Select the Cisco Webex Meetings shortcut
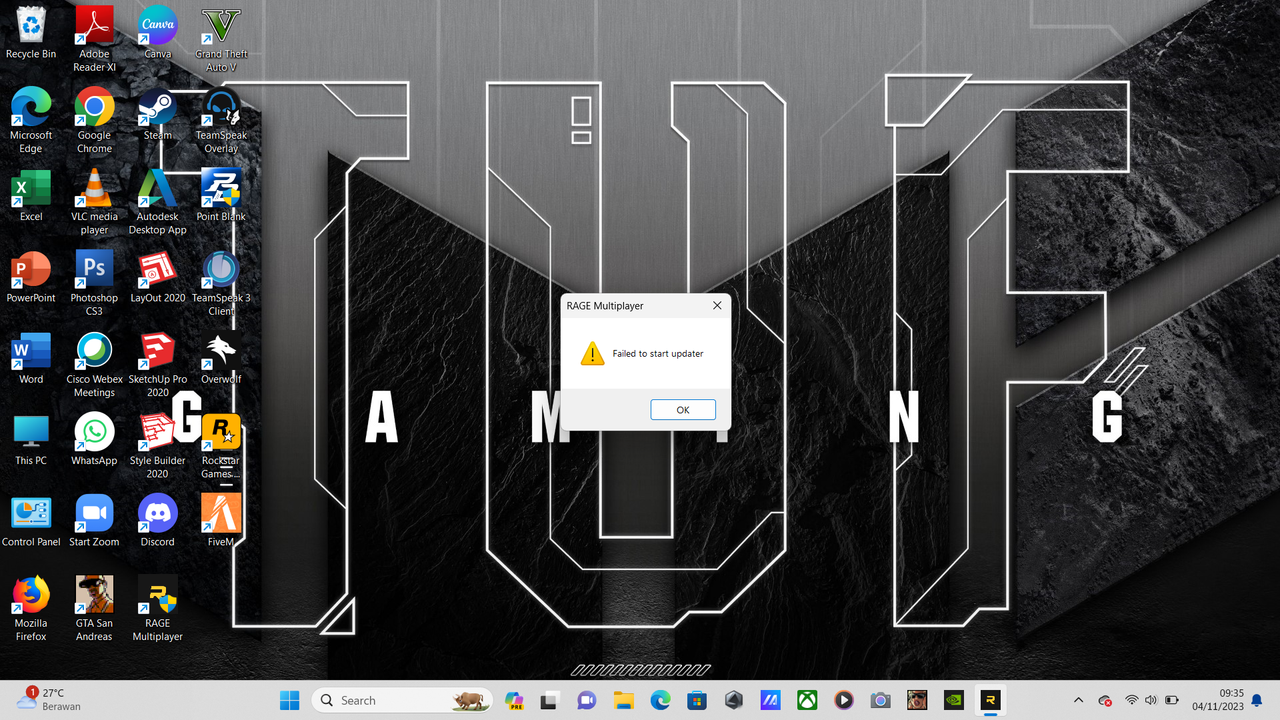This screenshot has height=720, width=1280. [94, 365]
